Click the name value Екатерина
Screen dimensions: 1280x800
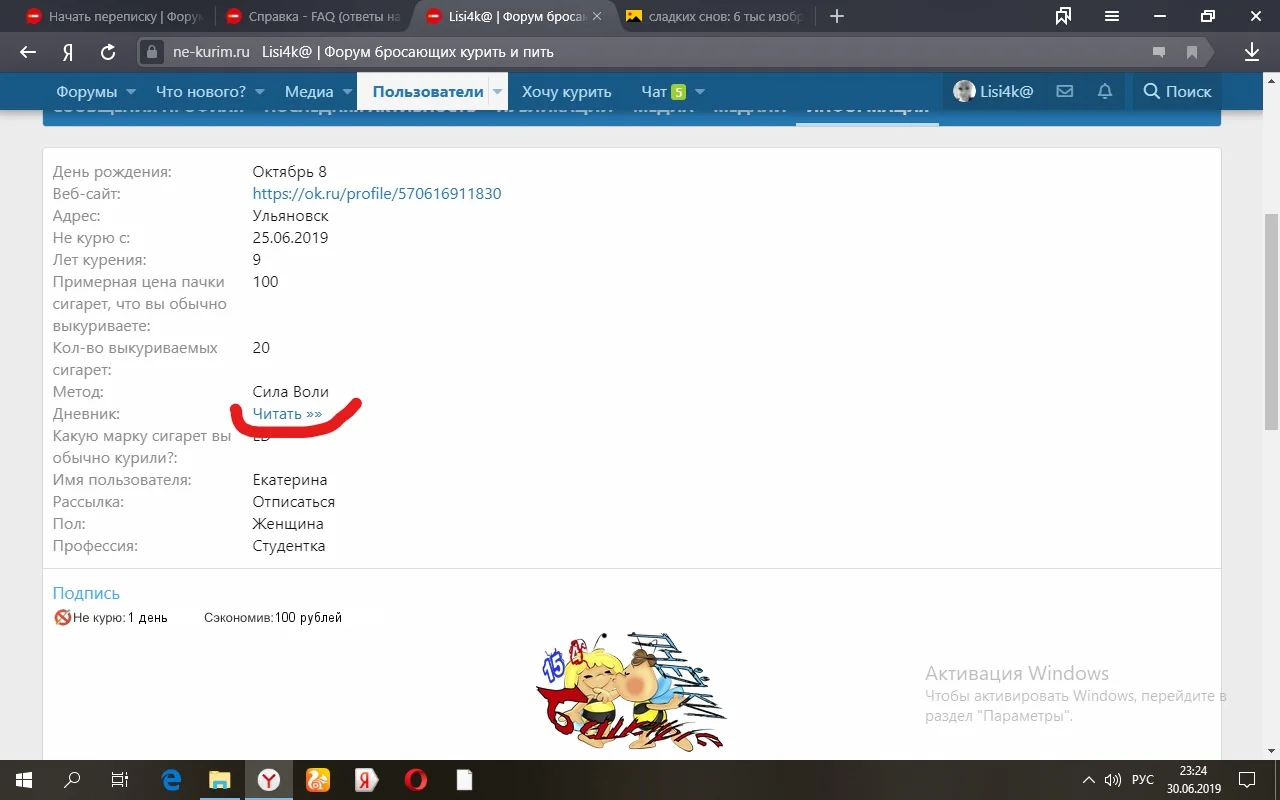[290, 480]
